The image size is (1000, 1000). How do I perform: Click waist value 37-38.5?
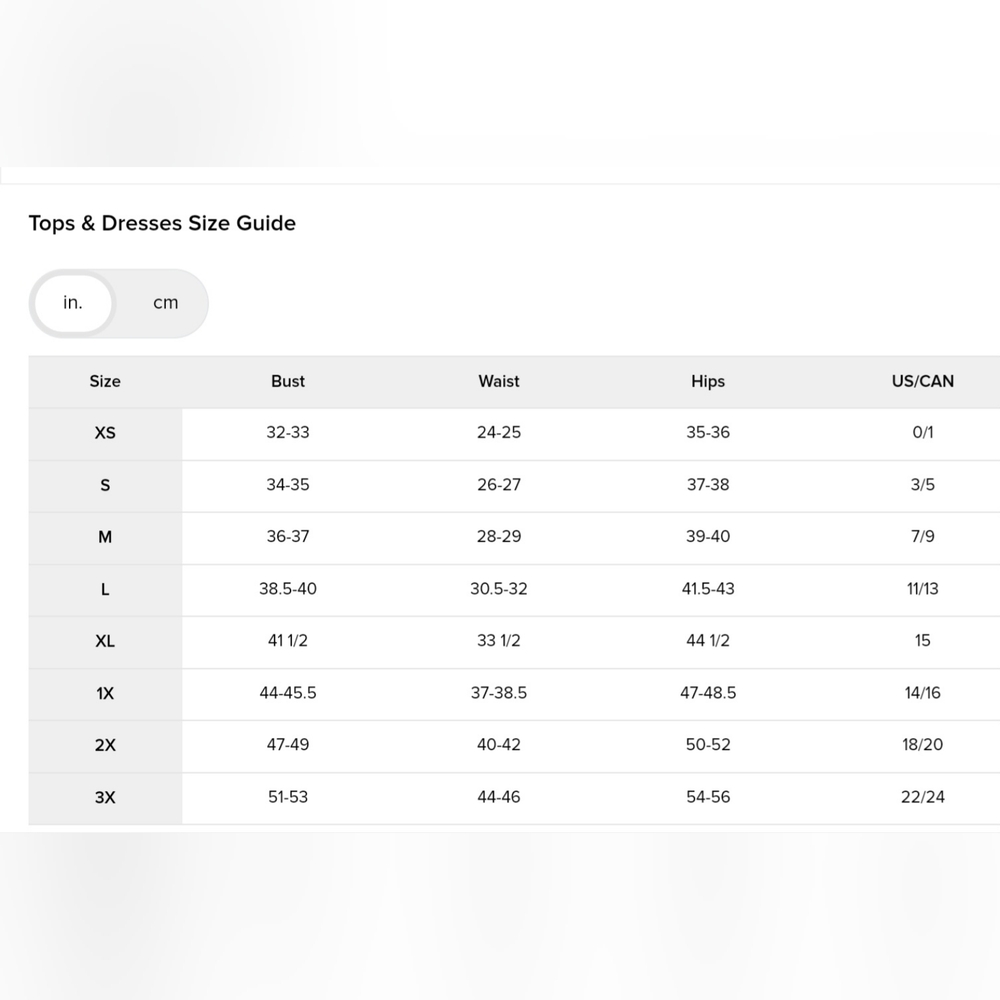pyautogui.click(x=499, y=693)
